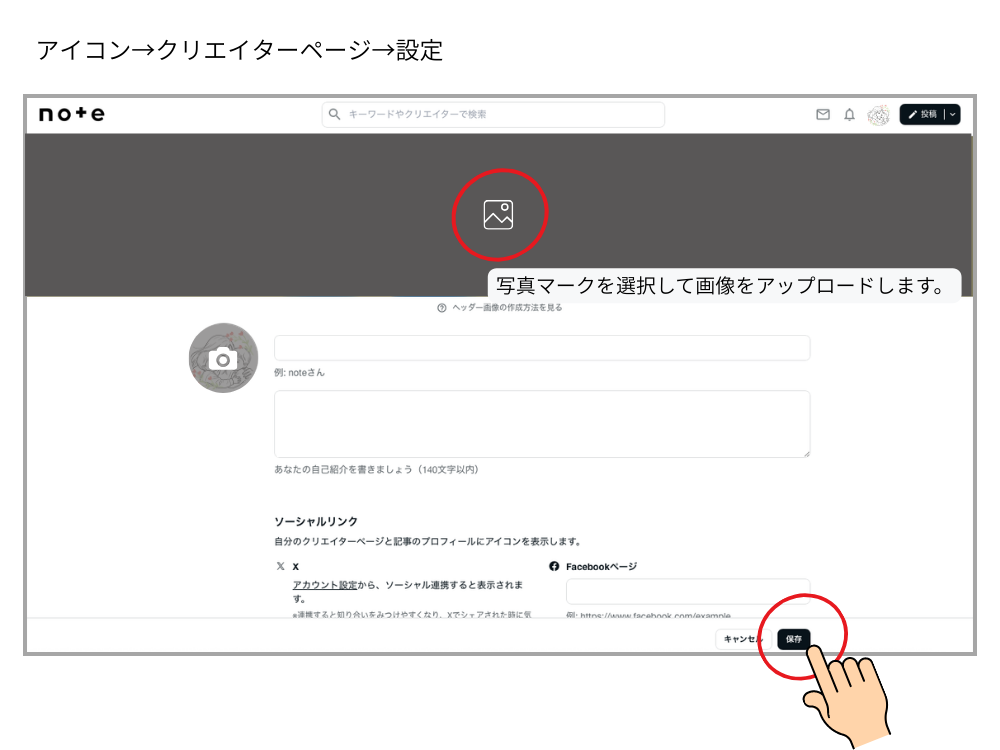The height and width of the screenshot is (750, 1000).
Task: Open the mail notifications icon
Action: [x=822, y=115]
